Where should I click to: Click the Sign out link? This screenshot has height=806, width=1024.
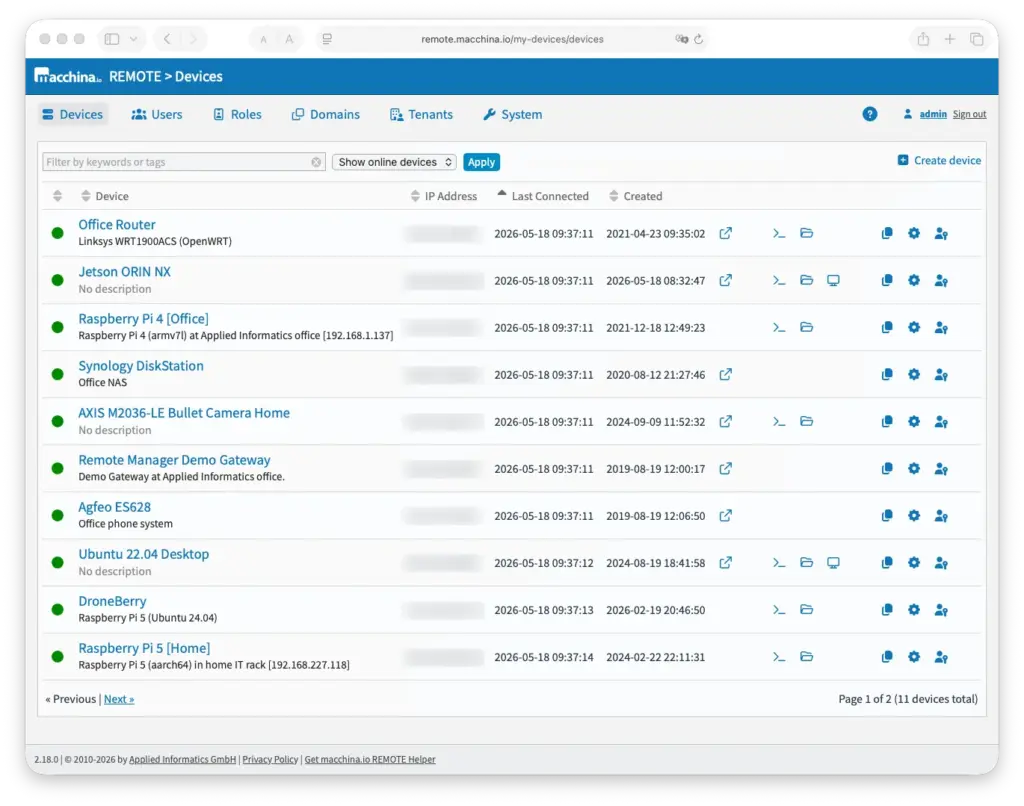(969, 114)
